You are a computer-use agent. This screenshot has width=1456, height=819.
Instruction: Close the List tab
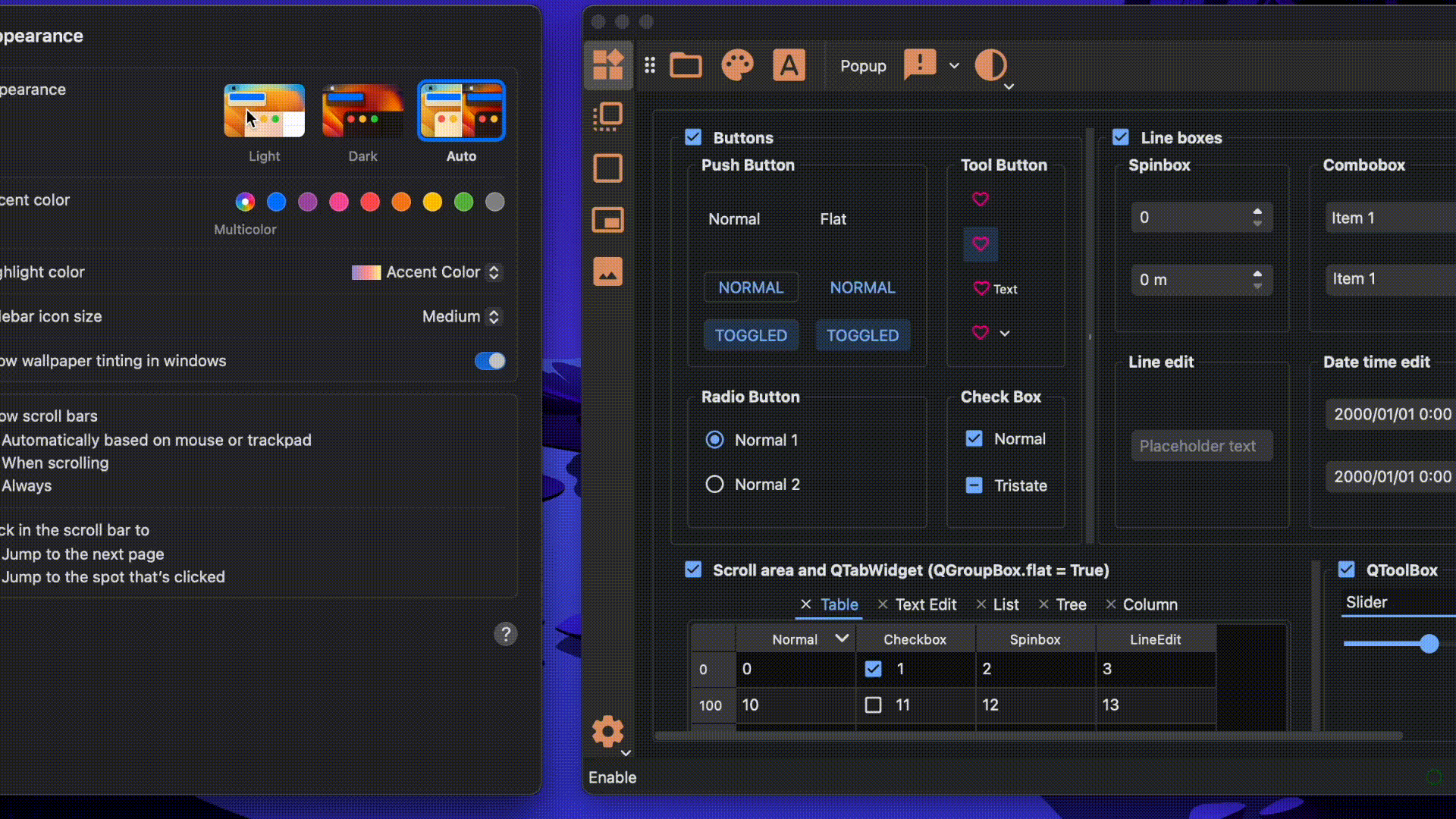pos(981,604)
